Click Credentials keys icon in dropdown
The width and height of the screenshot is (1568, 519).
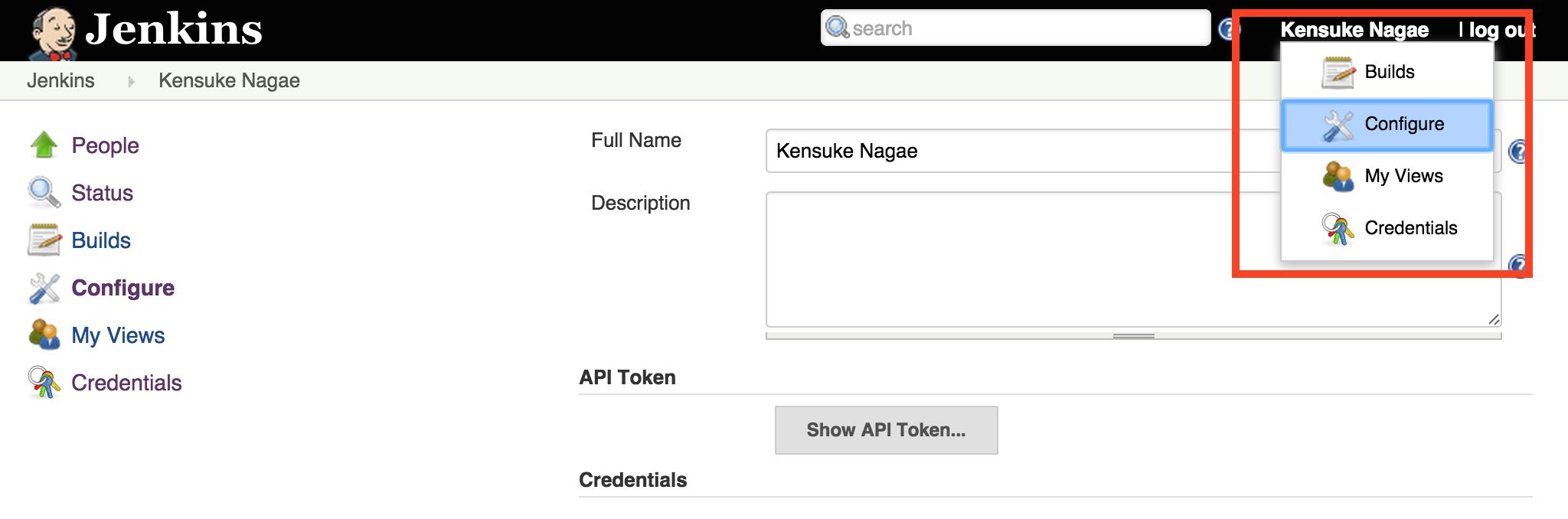(x=1338, y=229)
